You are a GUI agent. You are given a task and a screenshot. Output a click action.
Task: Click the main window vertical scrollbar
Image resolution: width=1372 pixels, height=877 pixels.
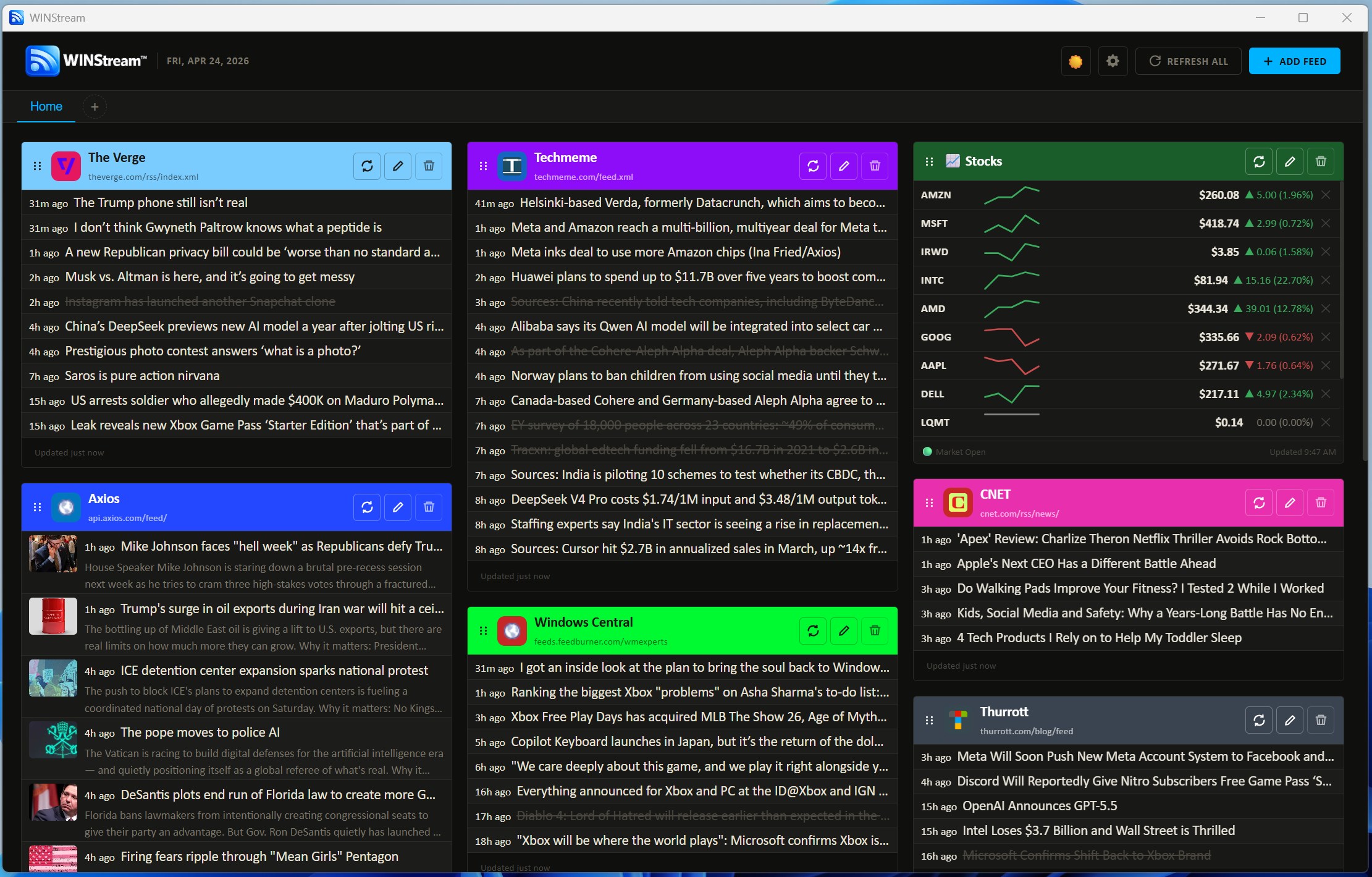click(1364, 247)
